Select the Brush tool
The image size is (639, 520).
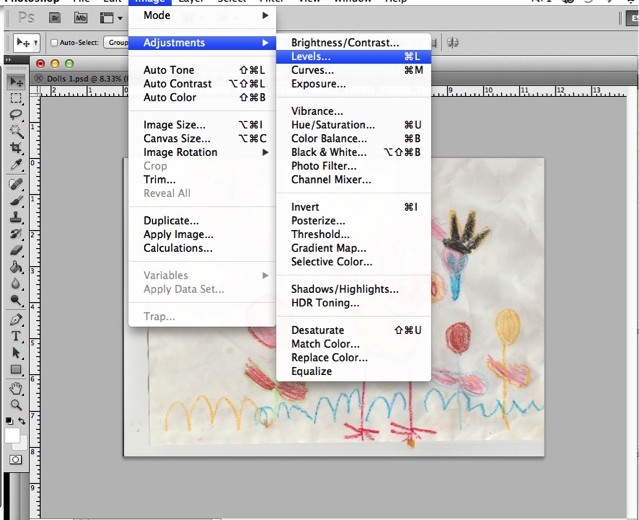tap(16, 201)
